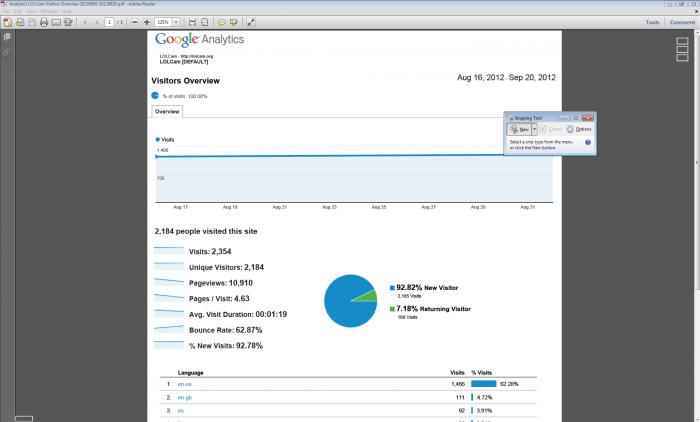This screenshot has width=700, height=422.
Task: Click the 'Visitors Overview' heading
Action: 185,81
